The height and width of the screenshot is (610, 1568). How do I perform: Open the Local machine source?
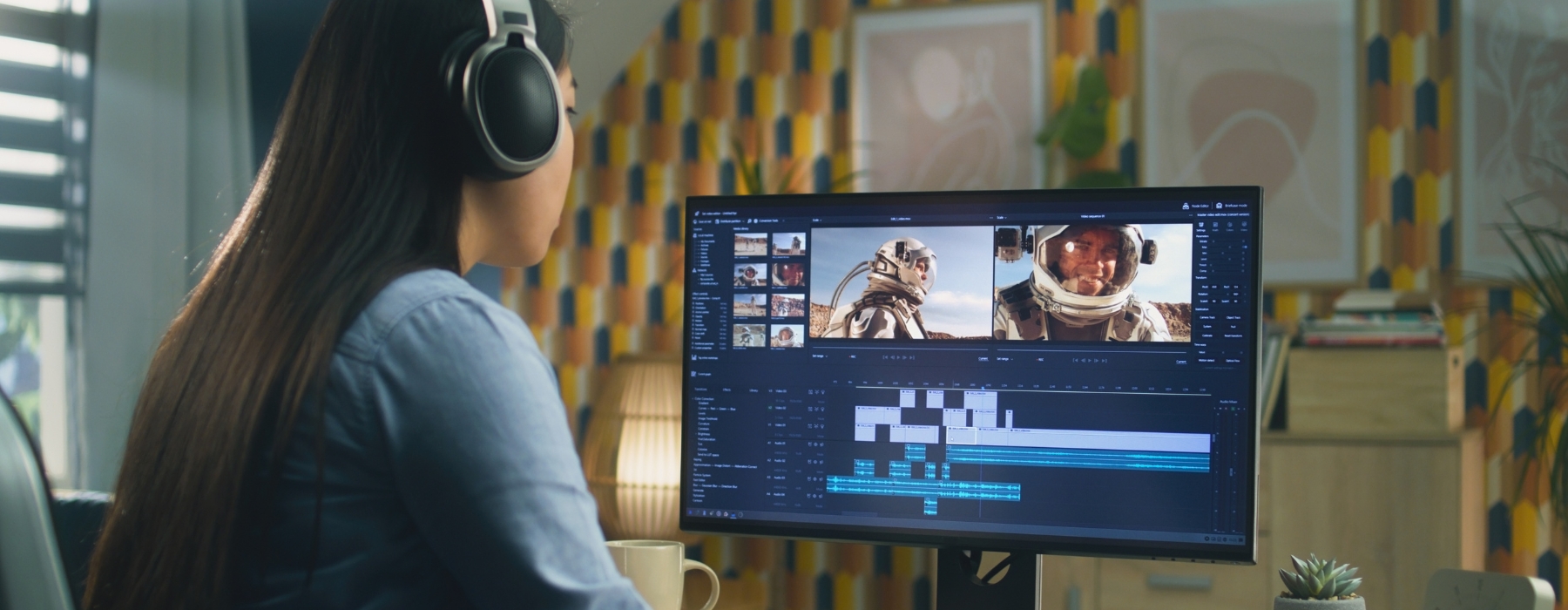(704, 235)
